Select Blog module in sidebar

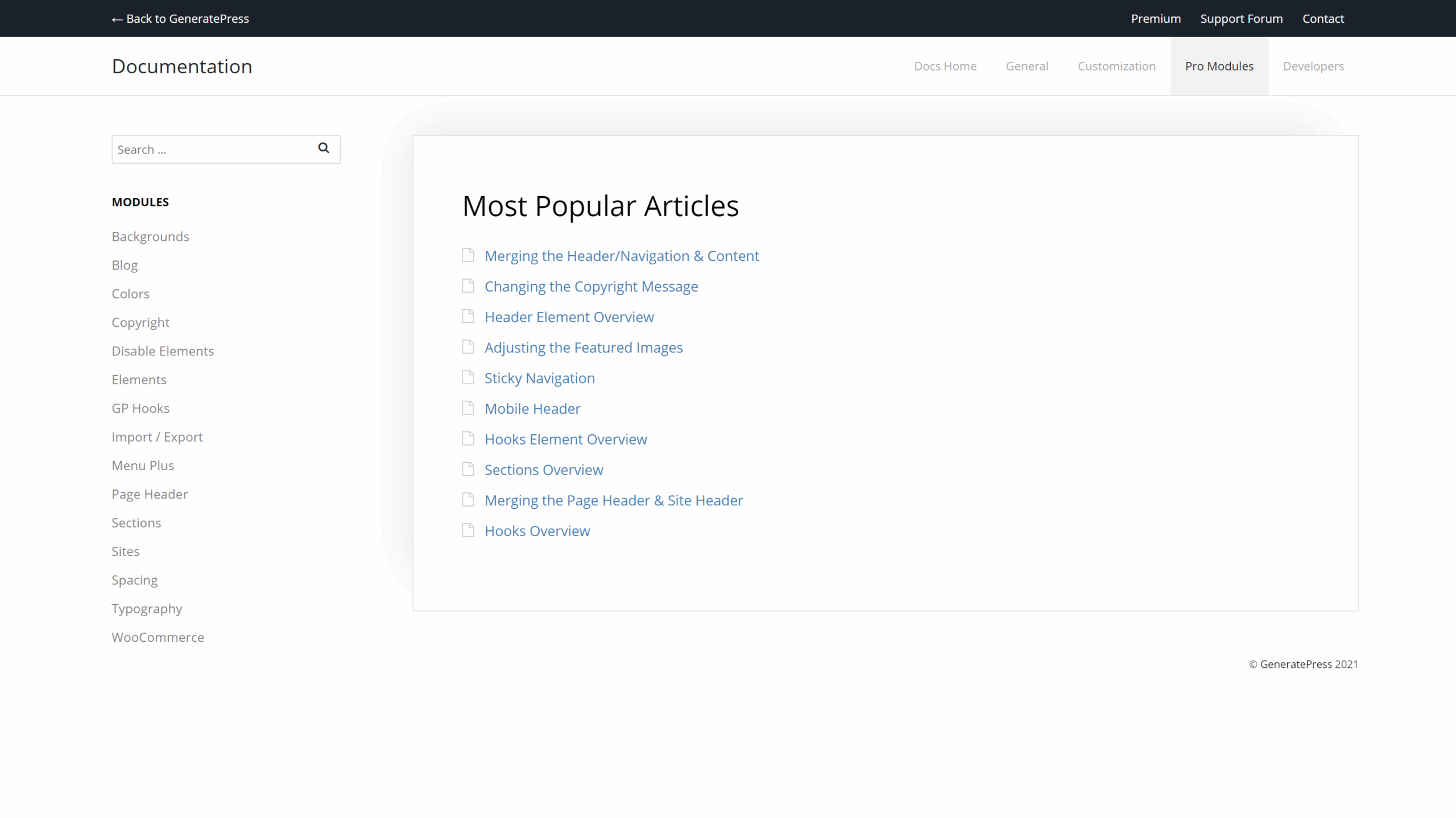pyautogui.click(x=125, y=265)
